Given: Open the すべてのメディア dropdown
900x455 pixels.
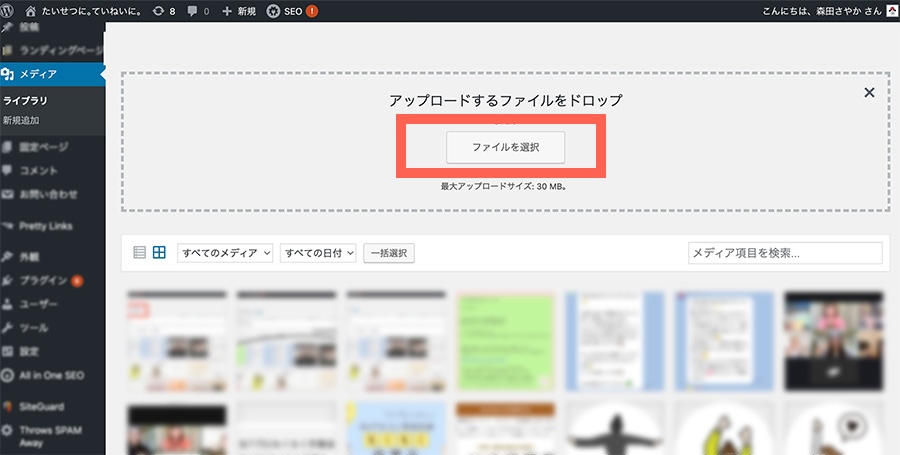Looking at the screenshot, I should point(225,253).
